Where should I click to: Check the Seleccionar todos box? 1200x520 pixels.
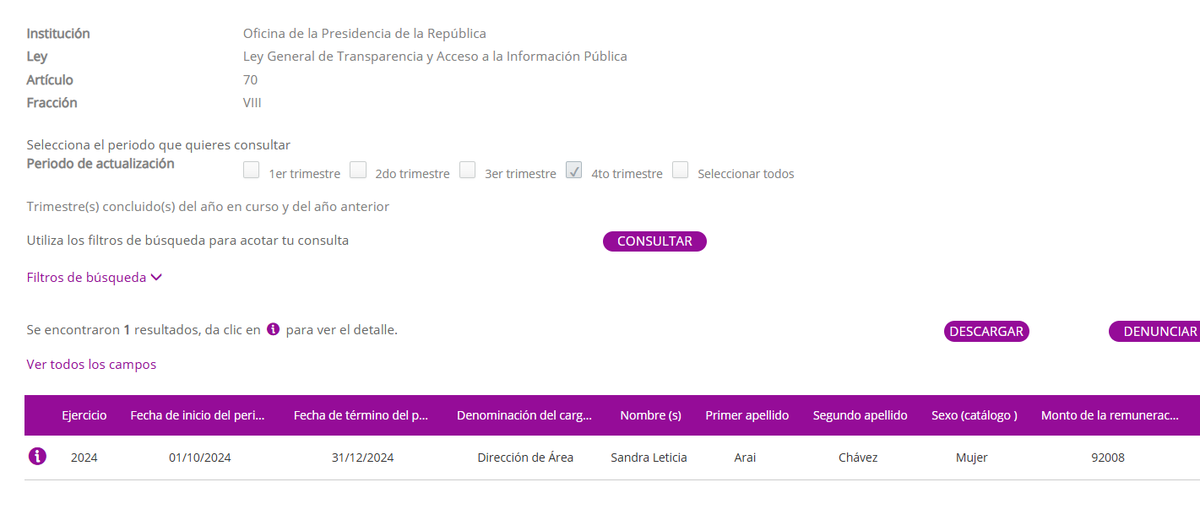[x=680, y=170]
